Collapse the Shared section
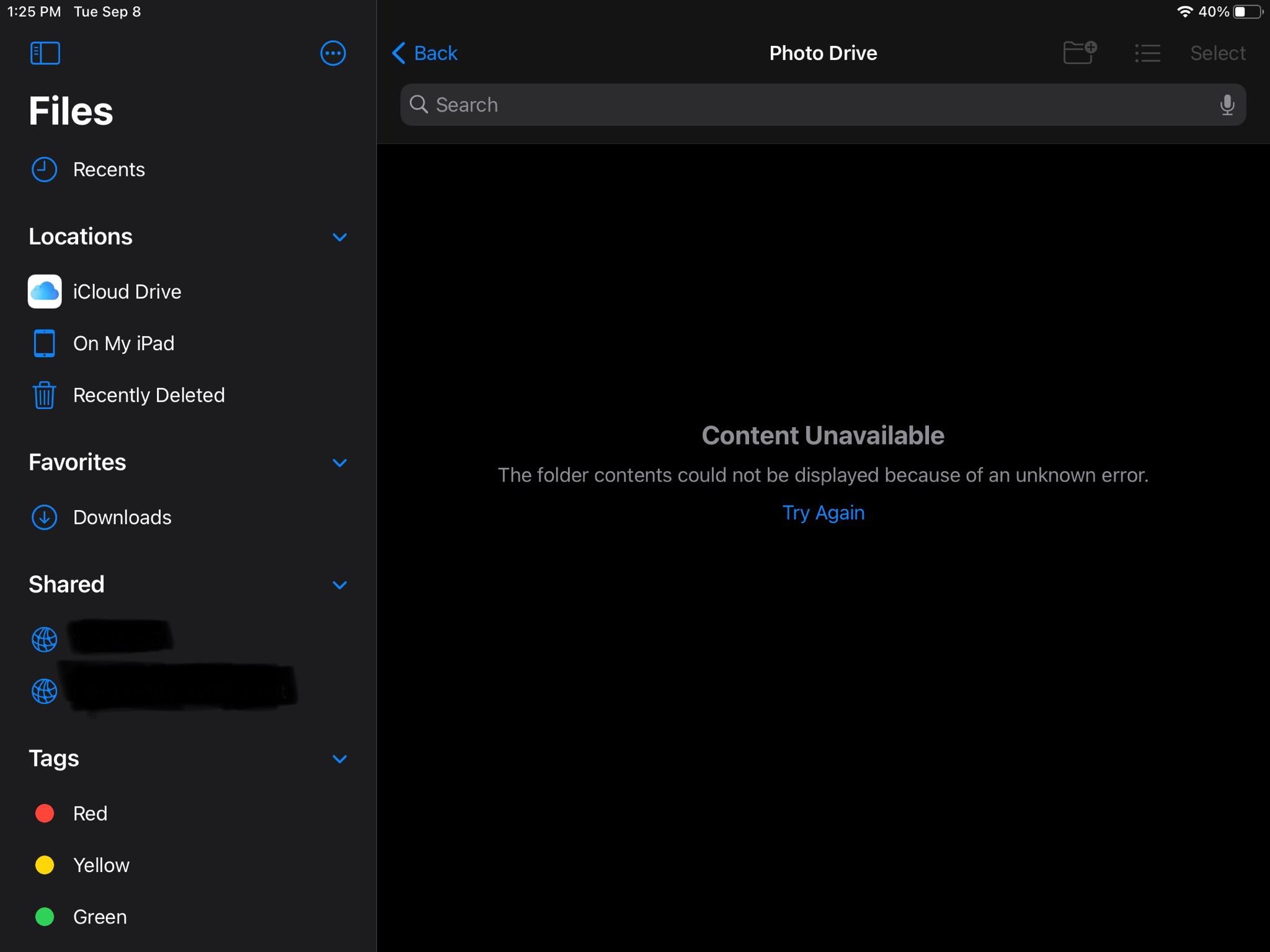Screen dimensions: 1270x952 339,585
